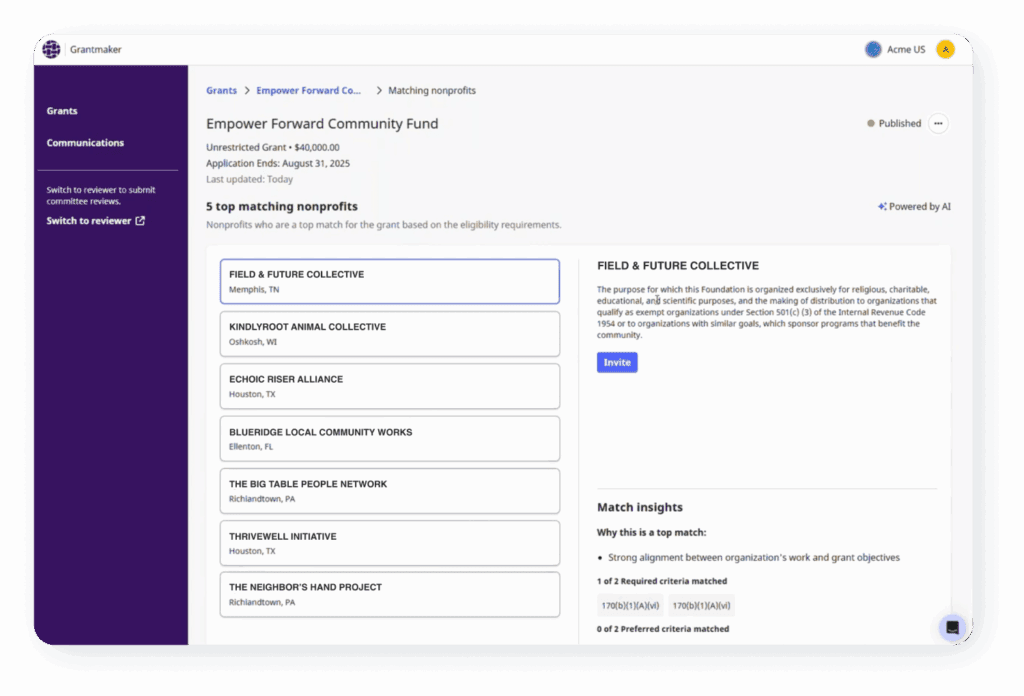Select the THRIVEWELL INITIATIVE nonprofit

pyautogui.click(x=389, y=543)
